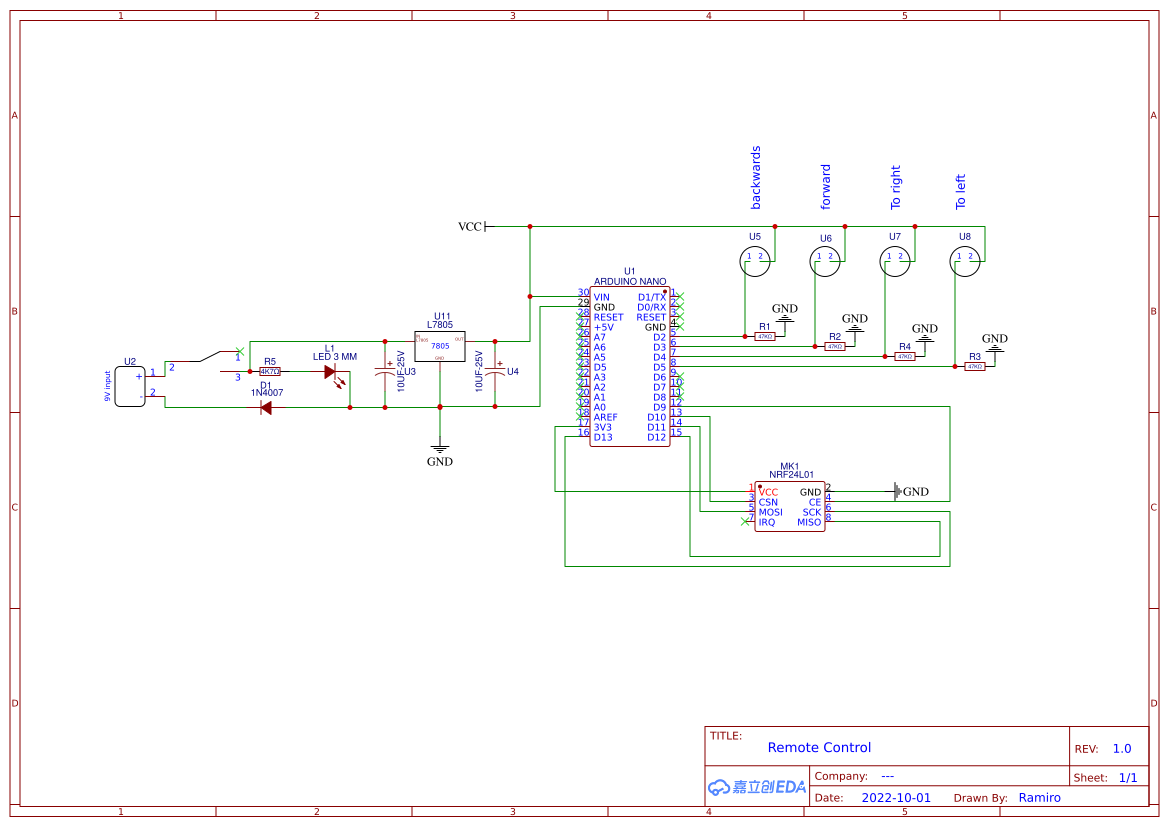Image resolution: width=1169 pixels, height=827 pixels.
Task: Select the U3 10UF-25V capacitor symbol
Action: [x=385, y=371]
